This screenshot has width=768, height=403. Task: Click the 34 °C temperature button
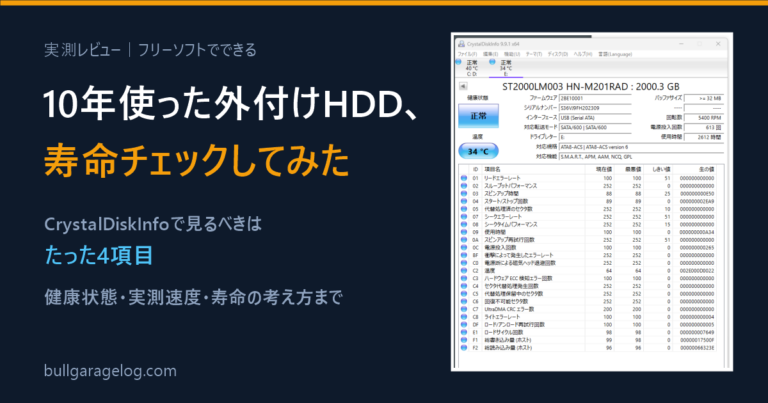click(479, 151)
